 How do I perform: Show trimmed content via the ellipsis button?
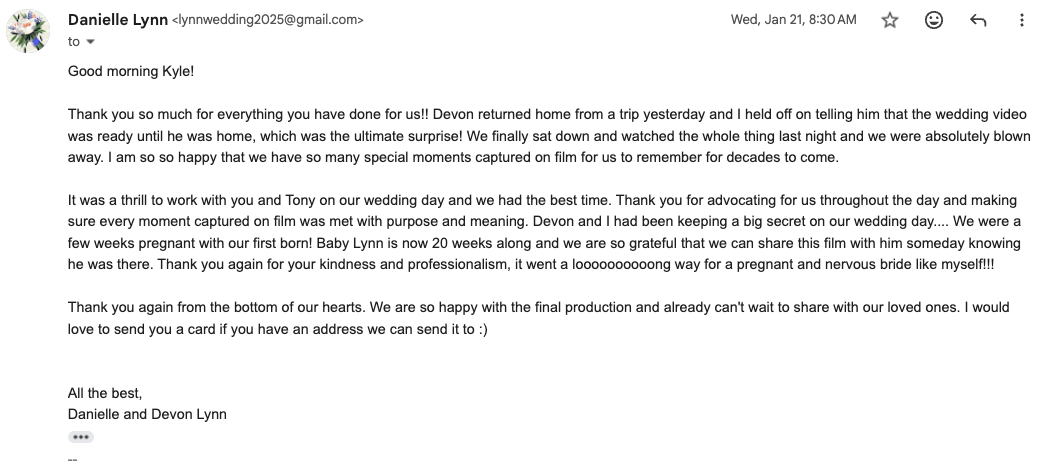pyautogui.click(x=81, y=437)
